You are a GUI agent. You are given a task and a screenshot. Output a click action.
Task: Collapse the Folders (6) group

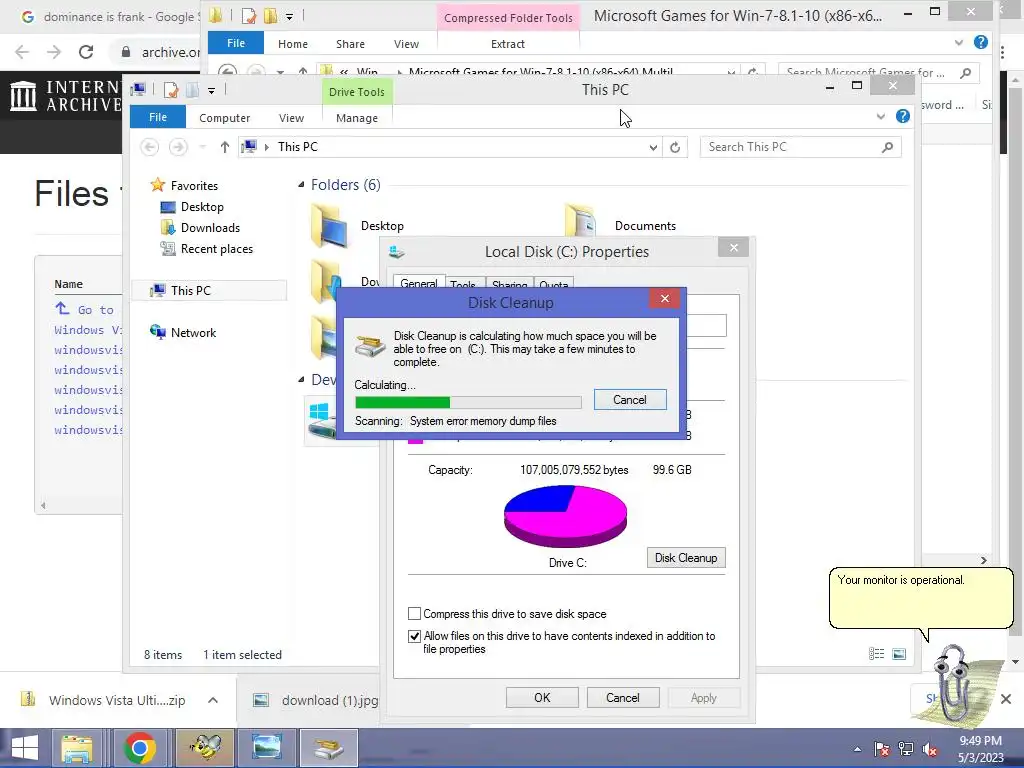[x=301, y=185]
